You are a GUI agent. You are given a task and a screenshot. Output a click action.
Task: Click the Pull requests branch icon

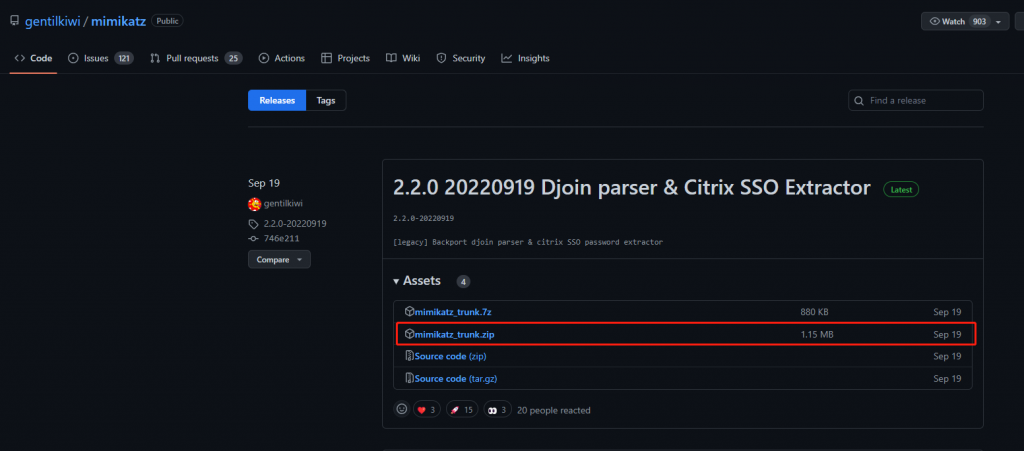[x=155, y=58]
